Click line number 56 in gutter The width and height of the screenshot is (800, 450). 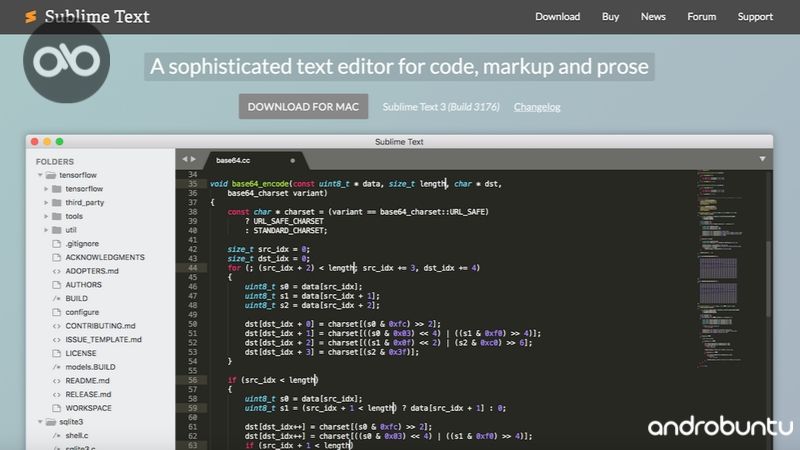coord(192,380)
